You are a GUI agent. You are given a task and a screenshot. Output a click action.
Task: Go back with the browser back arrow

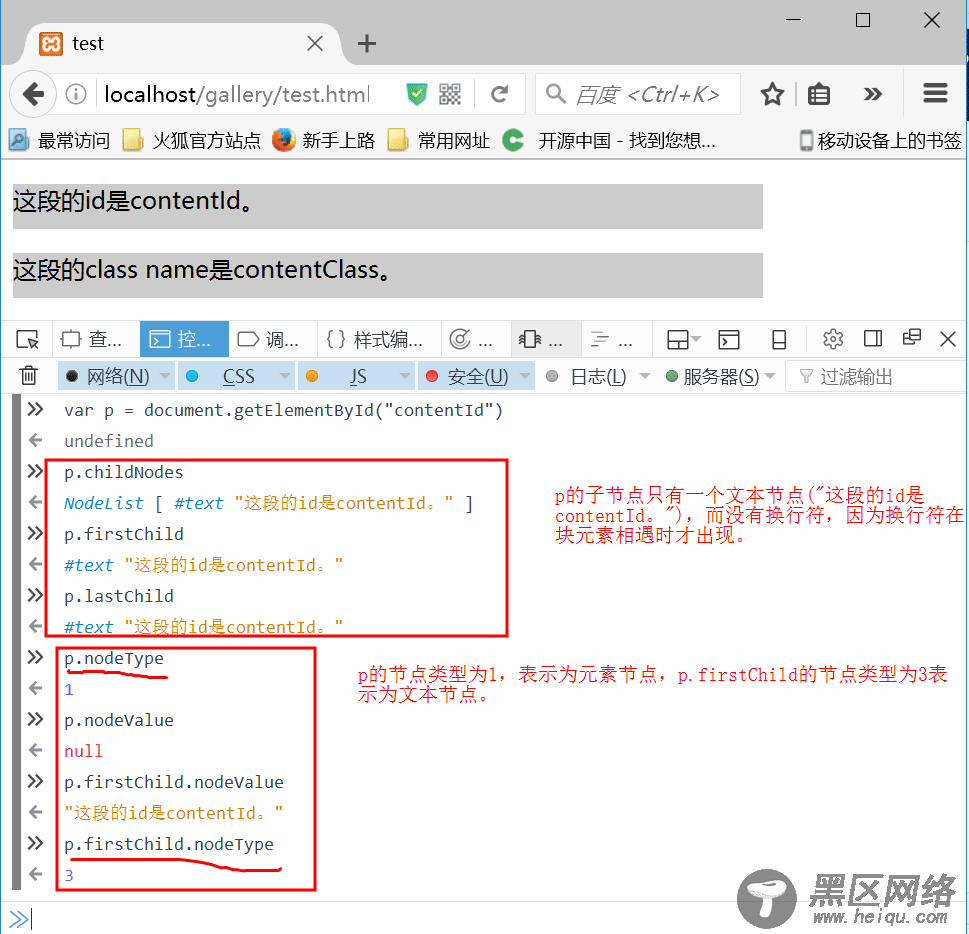point(33,94)
